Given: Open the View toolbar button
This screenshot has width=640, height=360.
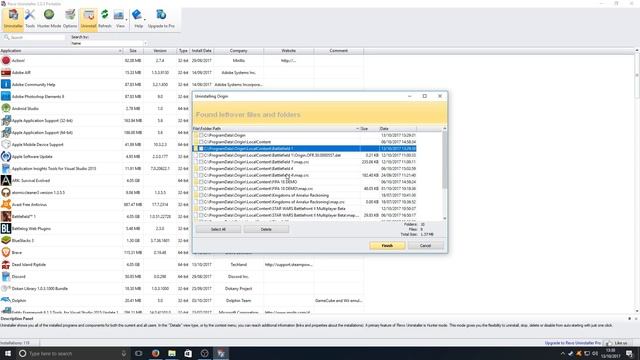Looking at the screenshot, I should tap(120, 19).
